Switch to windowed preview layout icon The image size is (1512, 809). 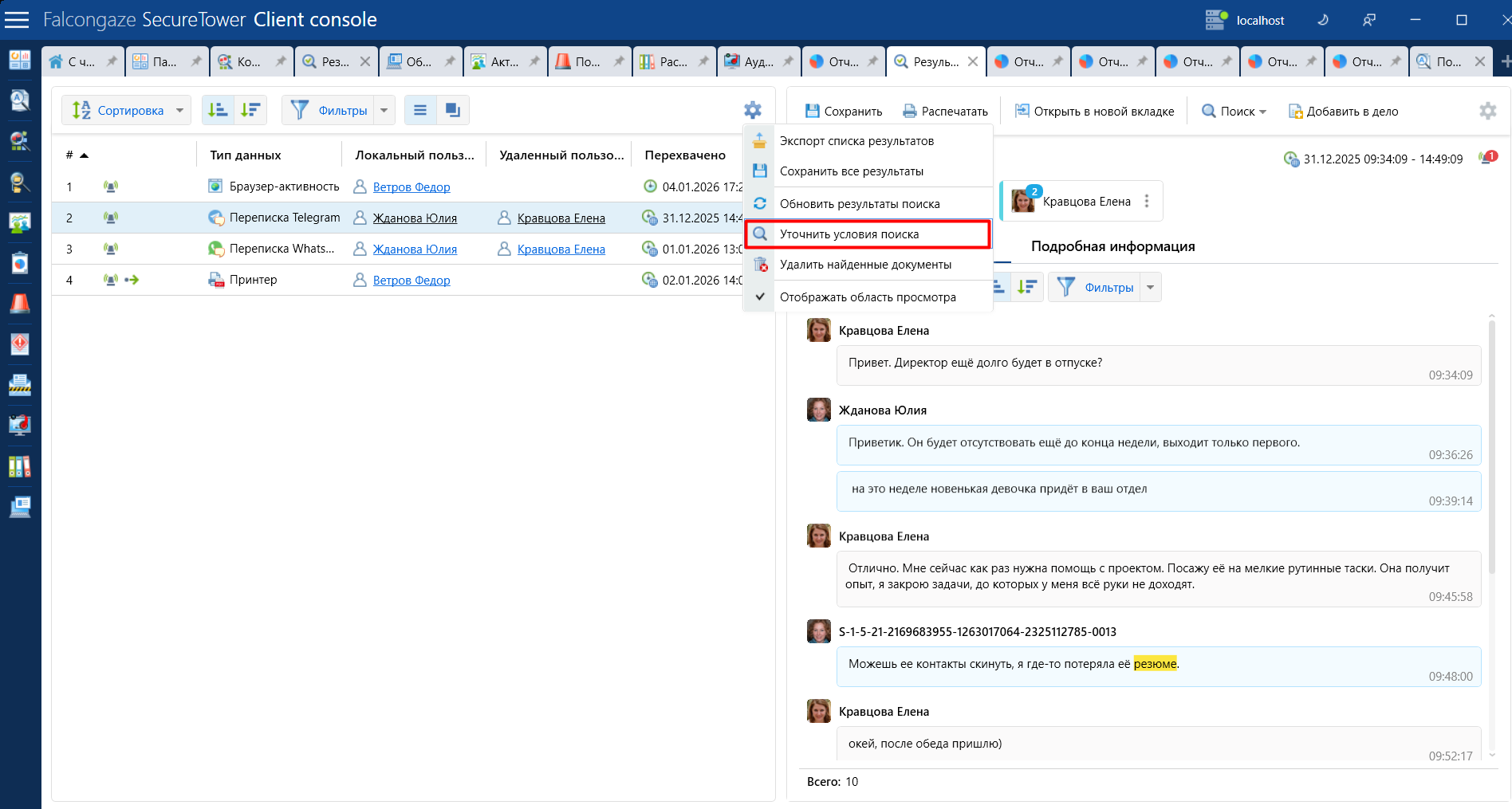(452, 110)
